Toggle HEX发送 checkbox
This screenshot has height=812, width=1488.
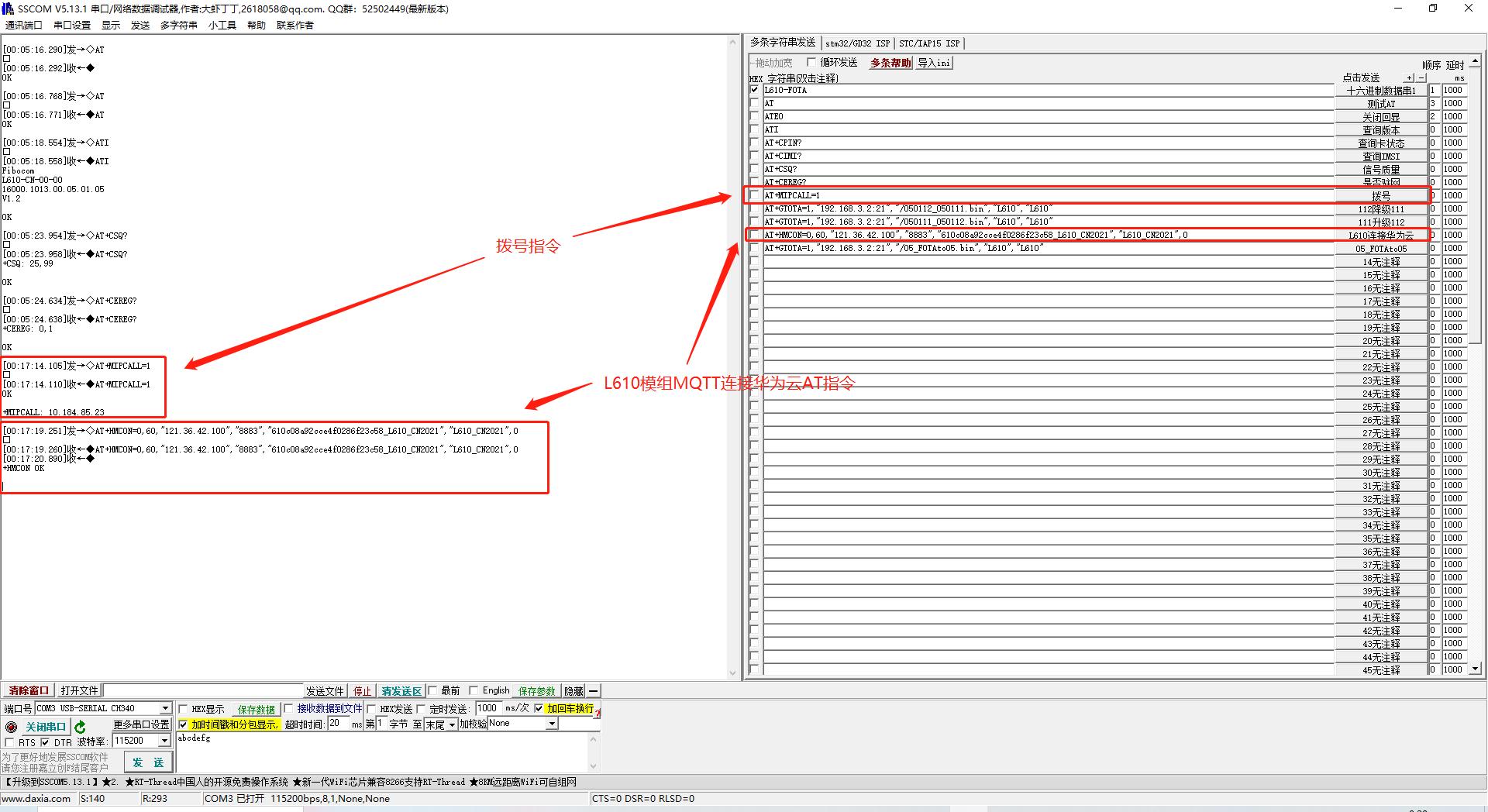371,709
